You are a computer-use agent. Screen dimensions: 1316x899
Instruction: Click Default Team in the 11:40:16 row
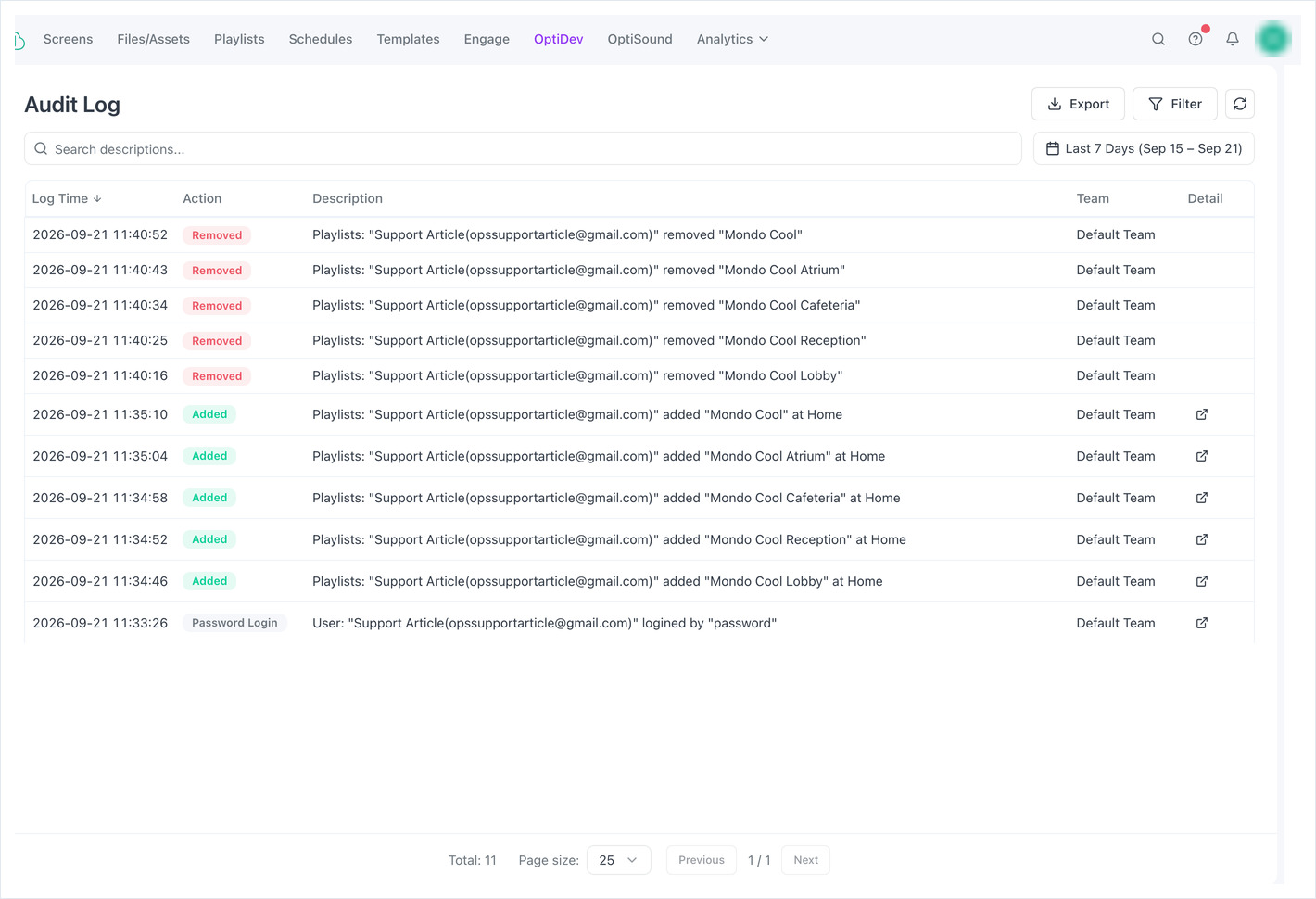(1116, 375)
